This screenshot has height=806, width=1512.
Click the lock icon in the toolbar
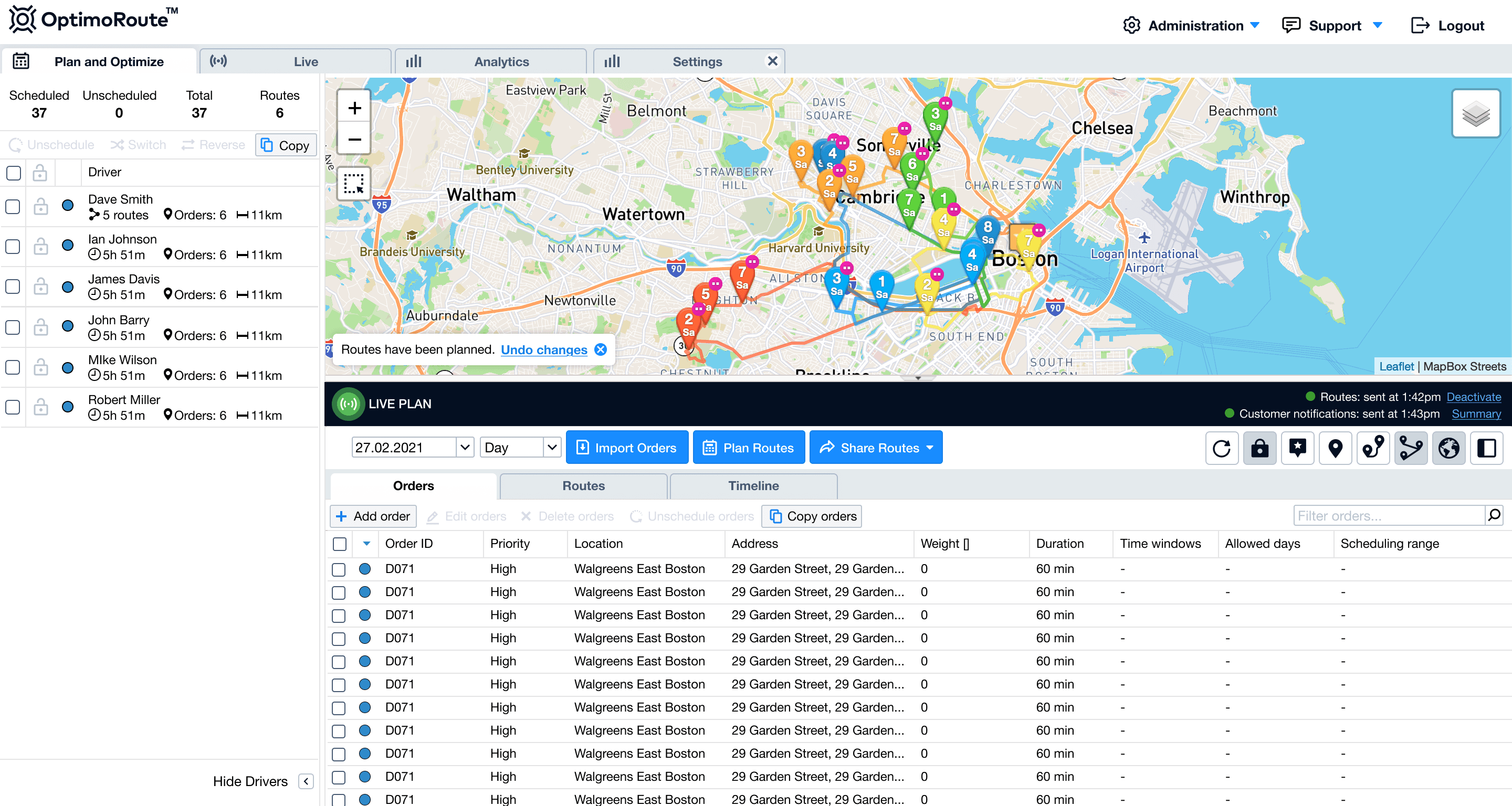coord(1259,449)
